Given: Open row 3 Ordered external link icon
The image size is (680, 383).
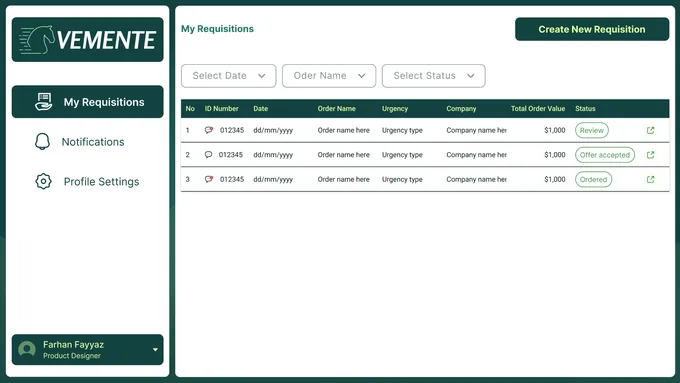Looking at the screenshot, I should (651, 179).
